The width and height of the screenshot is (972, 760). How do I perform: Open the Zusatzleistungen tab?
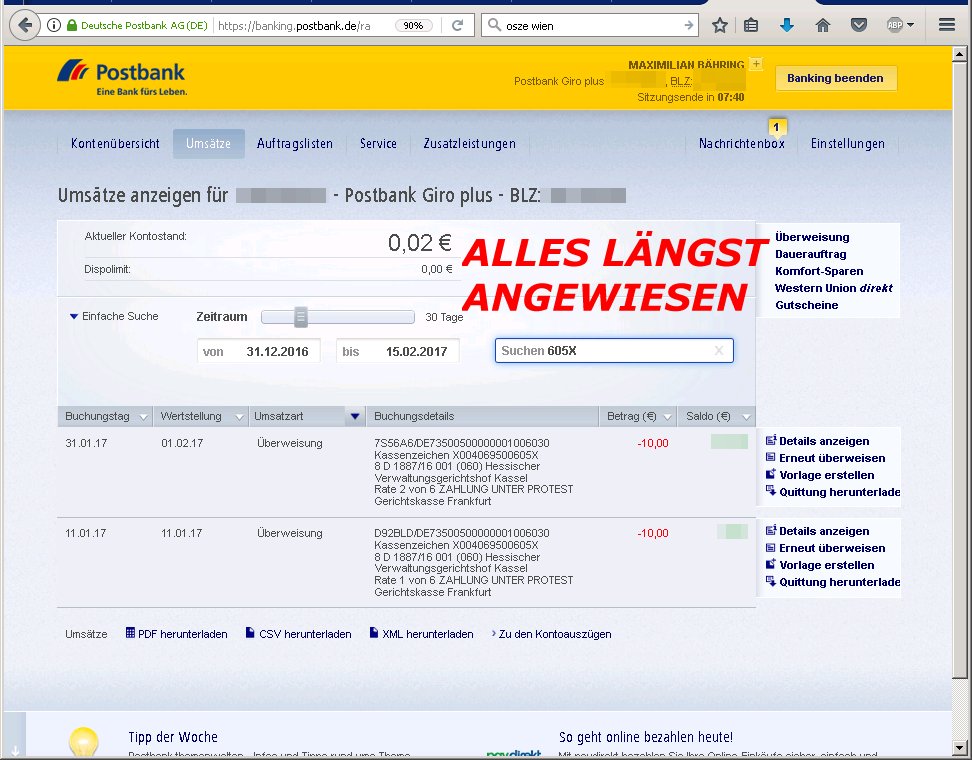coord(469,144)
